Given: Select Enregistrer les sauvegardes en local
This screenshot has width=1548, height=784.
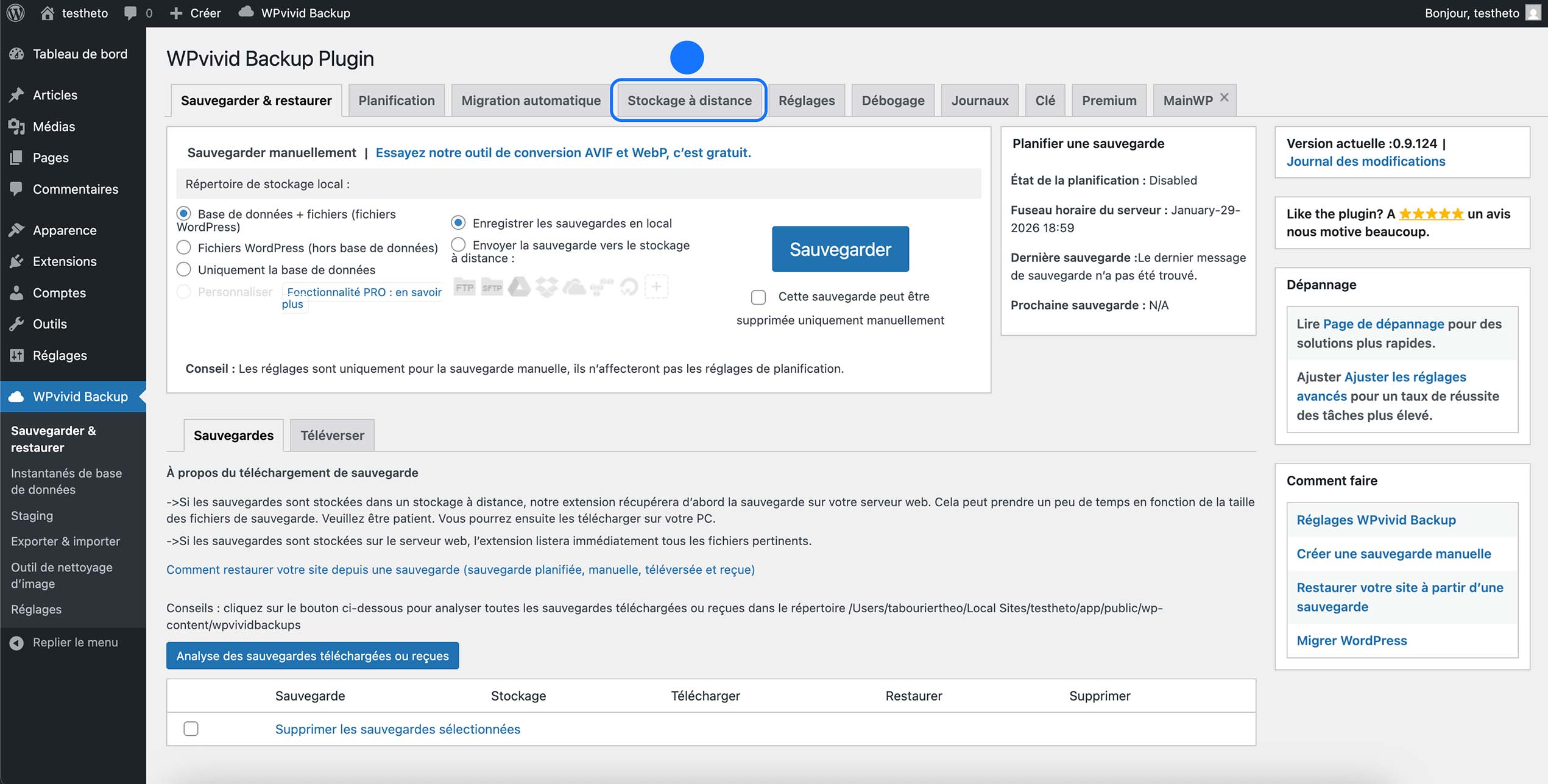Looking at the screenshot, I should click(458, 223).
